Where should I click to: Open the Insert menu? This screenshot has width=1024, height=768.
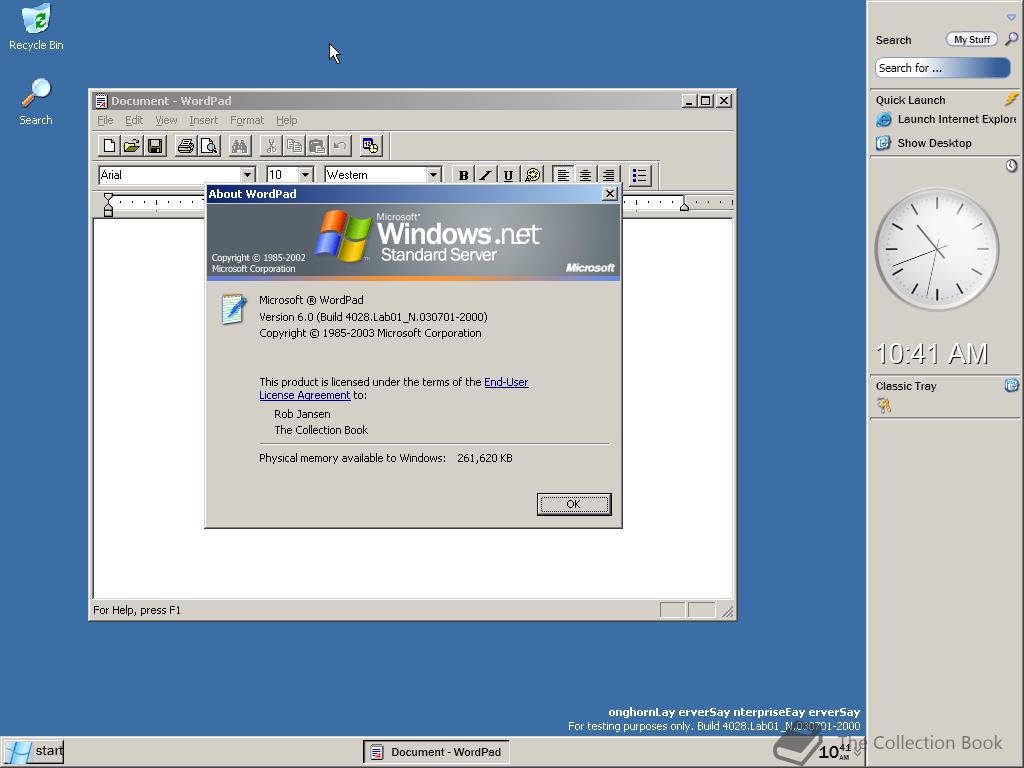204,120
